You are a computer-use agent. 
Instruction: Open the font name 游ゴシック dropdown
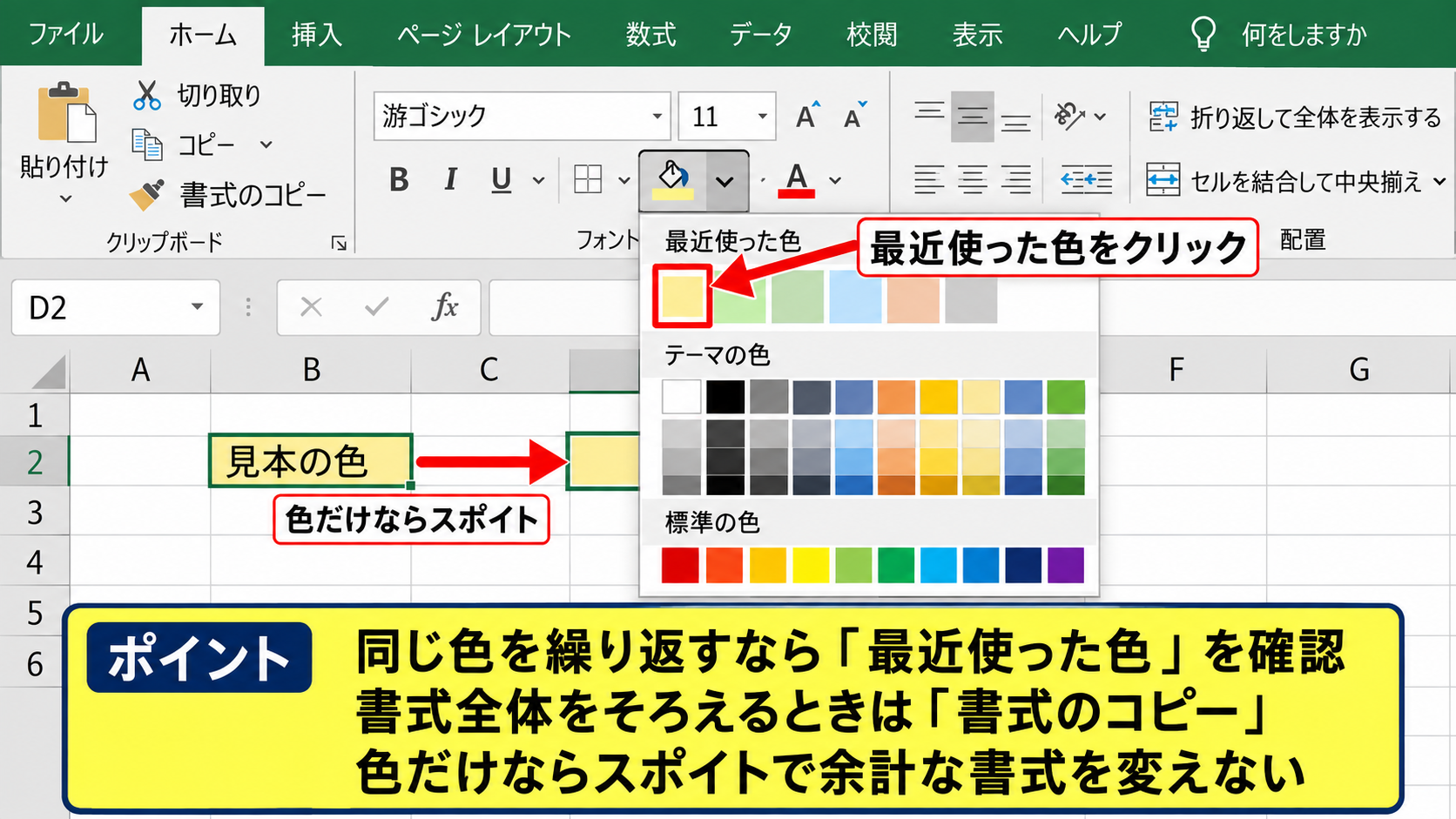tap(657, 116)
